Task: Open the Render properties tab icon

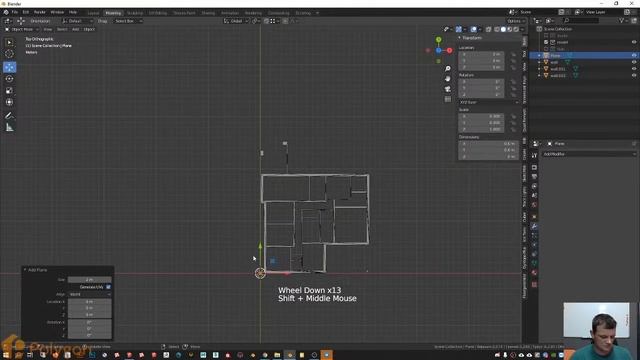Action: click(534, 167)
